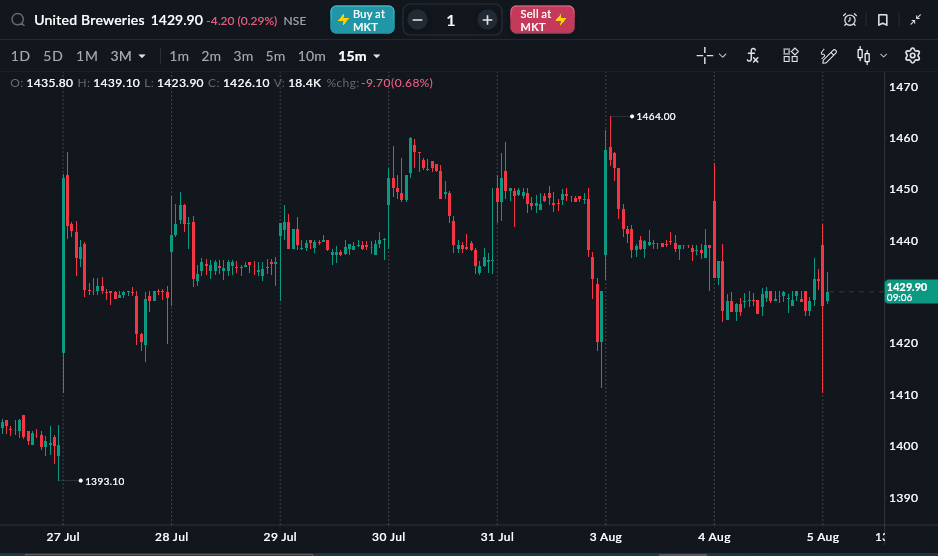
Task: Click the 30 Jul date label
Action: coord(388,537)
